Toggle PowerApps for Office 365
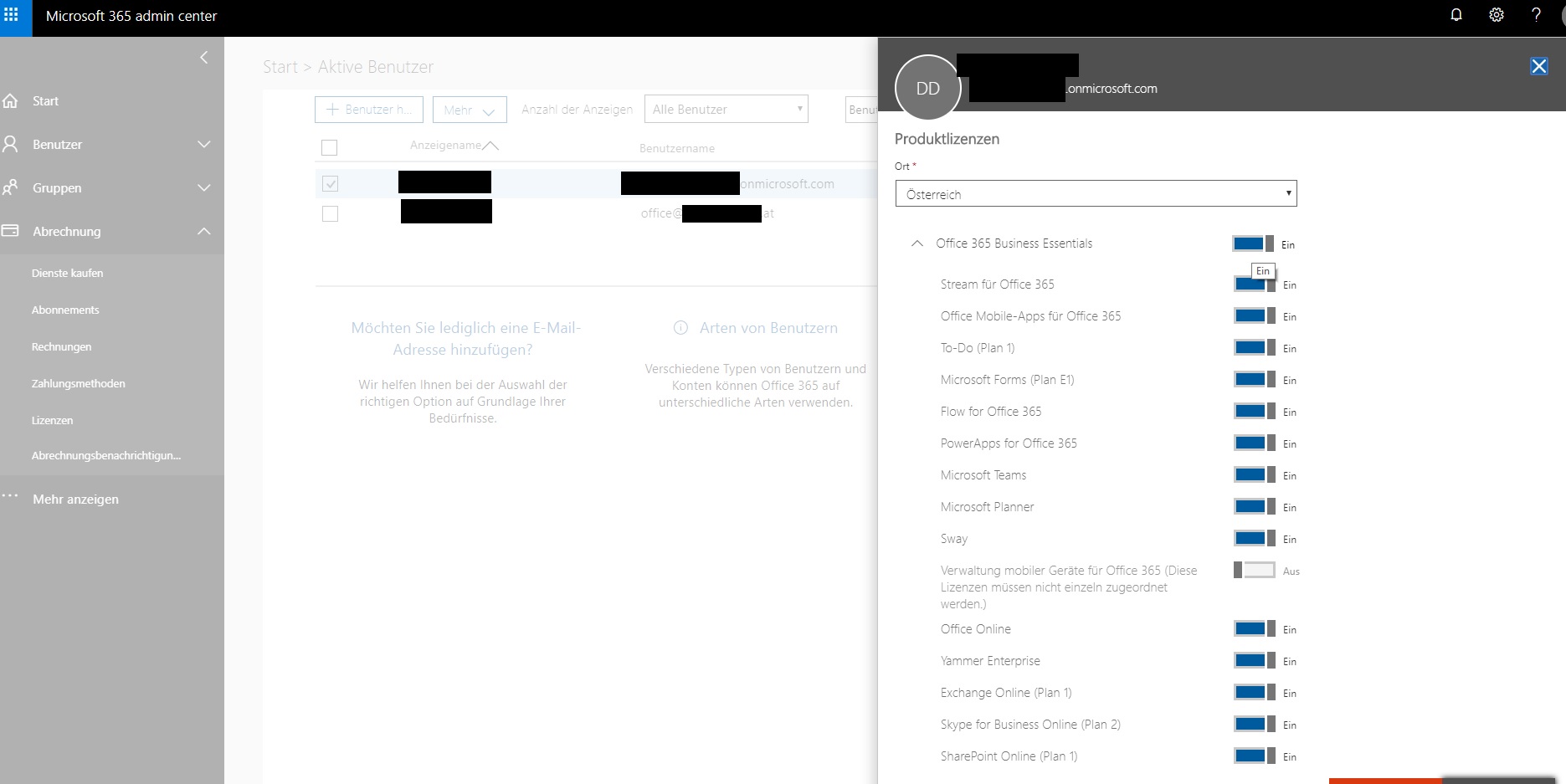 (1255, 443)
